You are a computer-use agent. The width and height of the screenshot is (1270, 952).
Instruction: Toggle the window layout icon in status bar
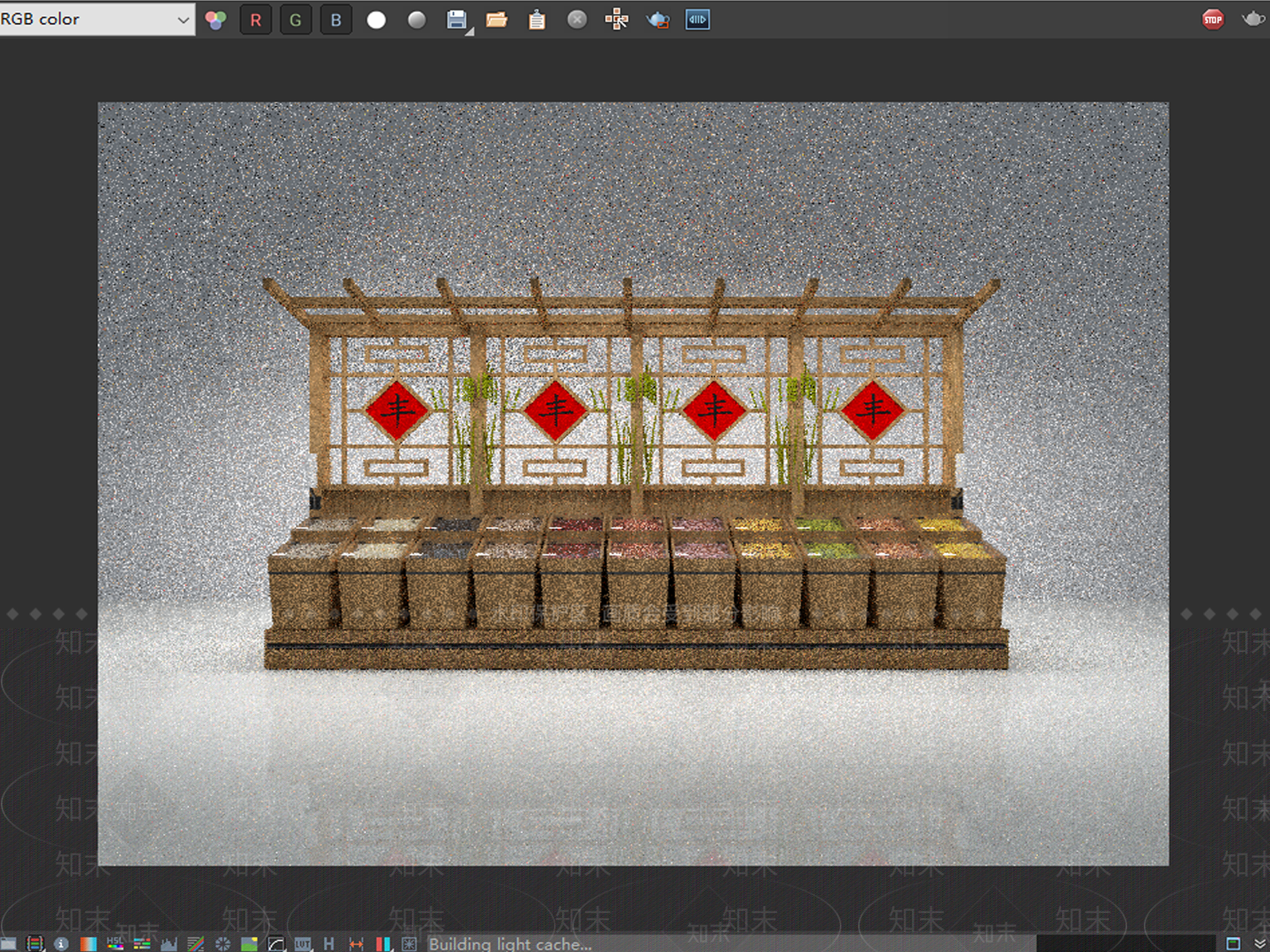click(x=1233, y=943)
